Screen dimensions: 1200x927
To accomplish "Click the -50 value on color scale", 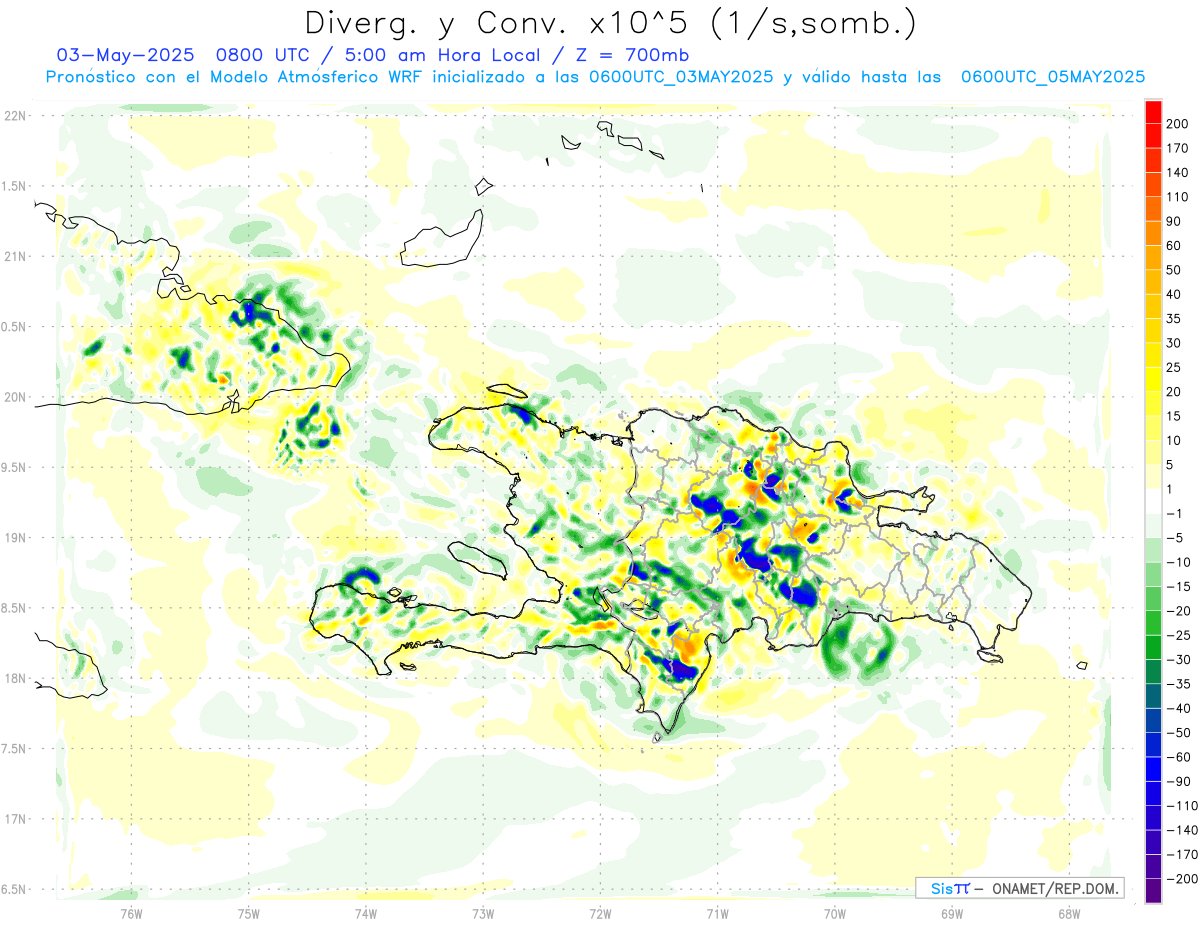I will click(1181, 734).
